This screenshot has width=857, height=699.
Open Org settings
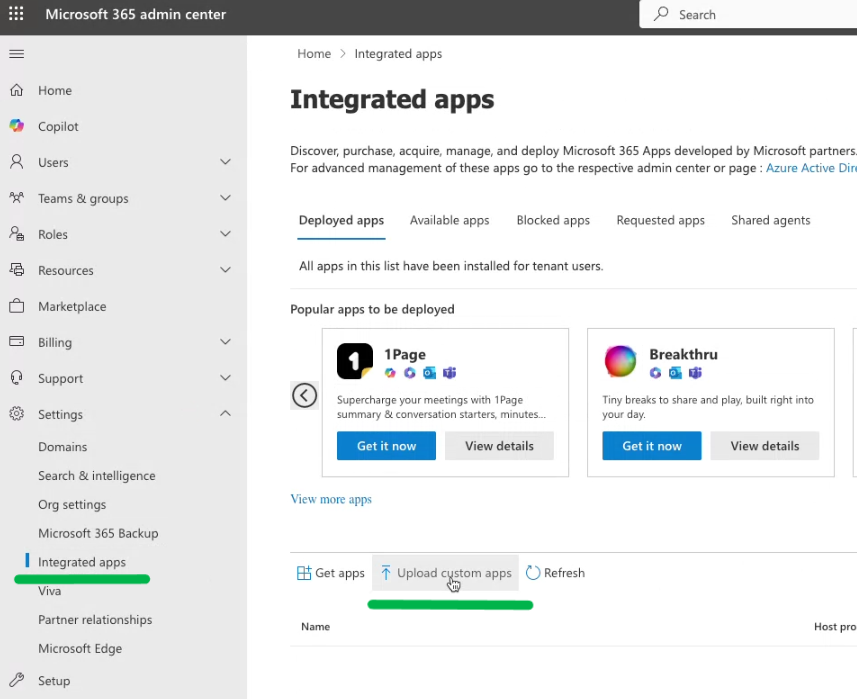72,504
